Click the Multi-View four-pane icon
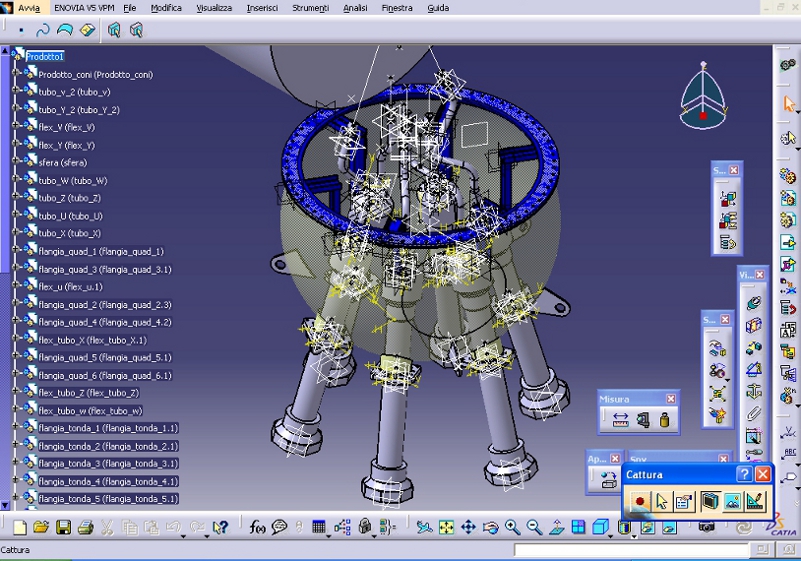 (578, 527)
